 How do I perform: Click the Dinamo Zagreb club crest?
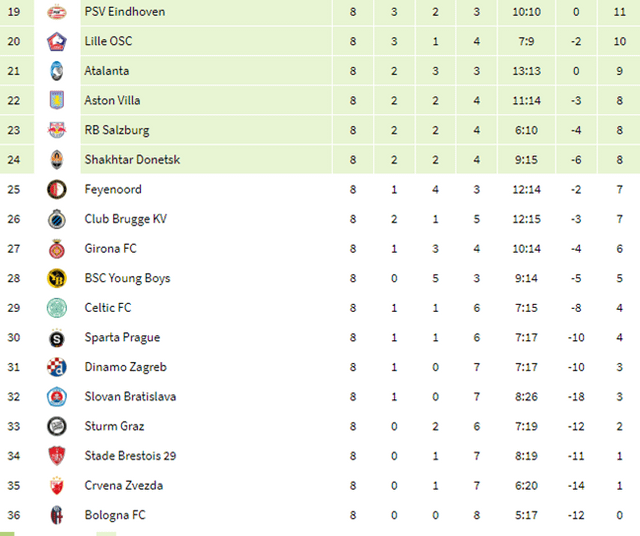56,367
